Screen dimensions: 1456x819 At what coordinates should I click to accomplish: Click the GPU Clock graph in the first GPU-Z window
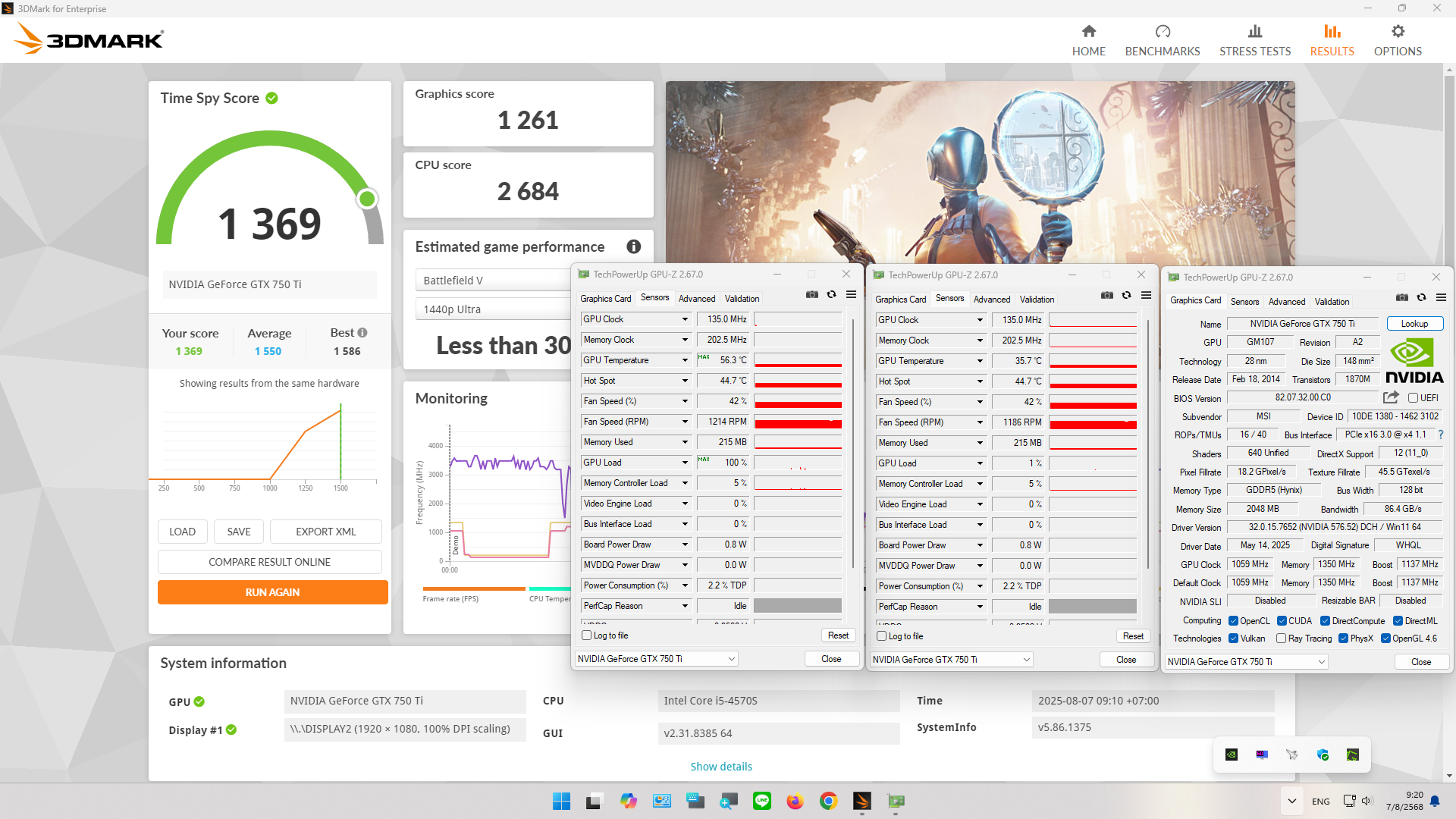[x=798, y=319]
